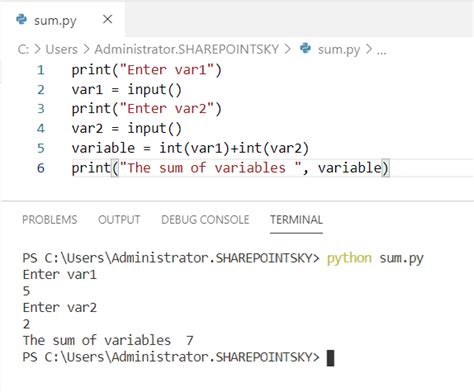Viewport: 474px width, 392px height.
Task: Click line number 6 in gutter
Action: [x=41, y=168]
